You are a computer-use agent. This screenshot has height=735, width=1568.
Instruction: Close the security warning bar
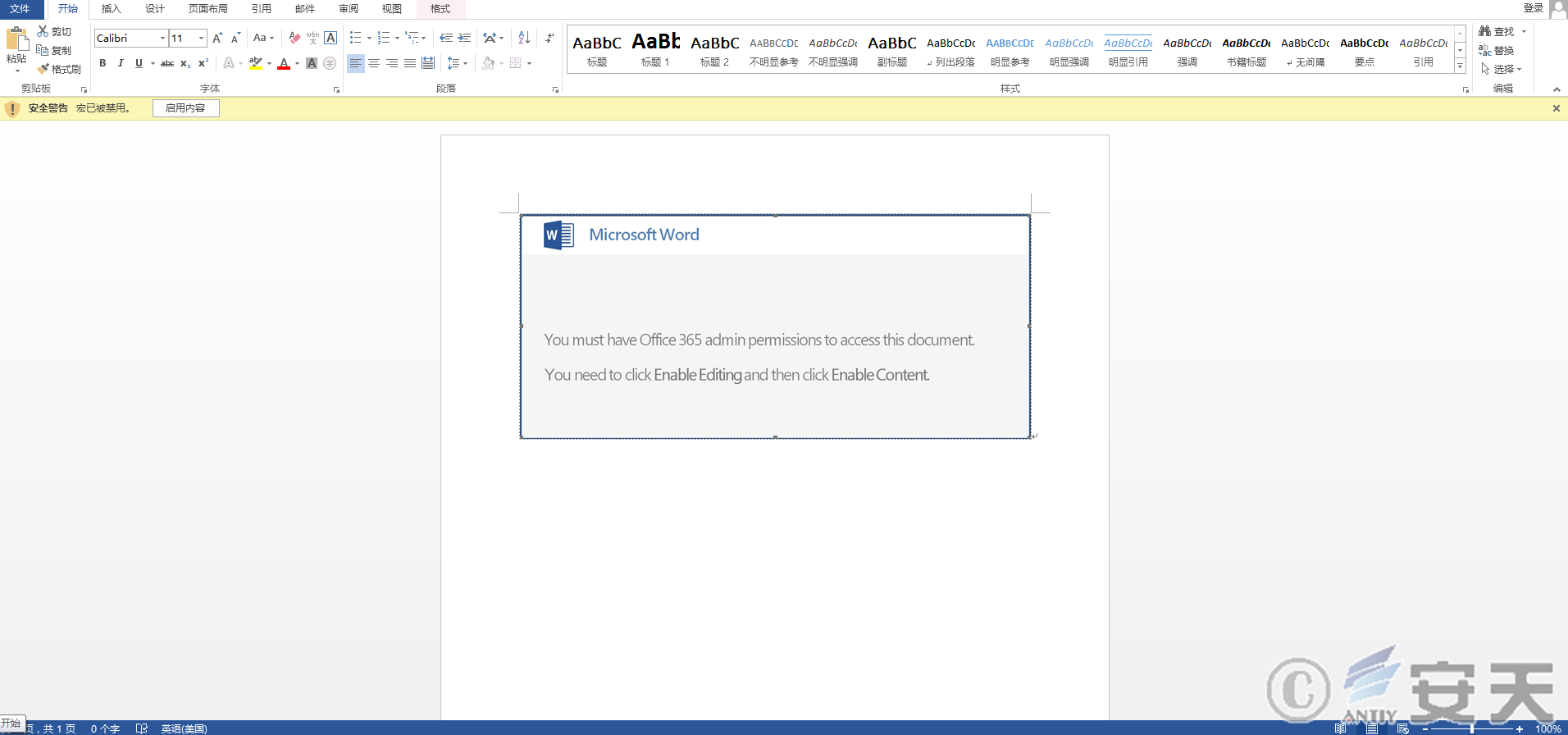click(x=1557, y=108)
